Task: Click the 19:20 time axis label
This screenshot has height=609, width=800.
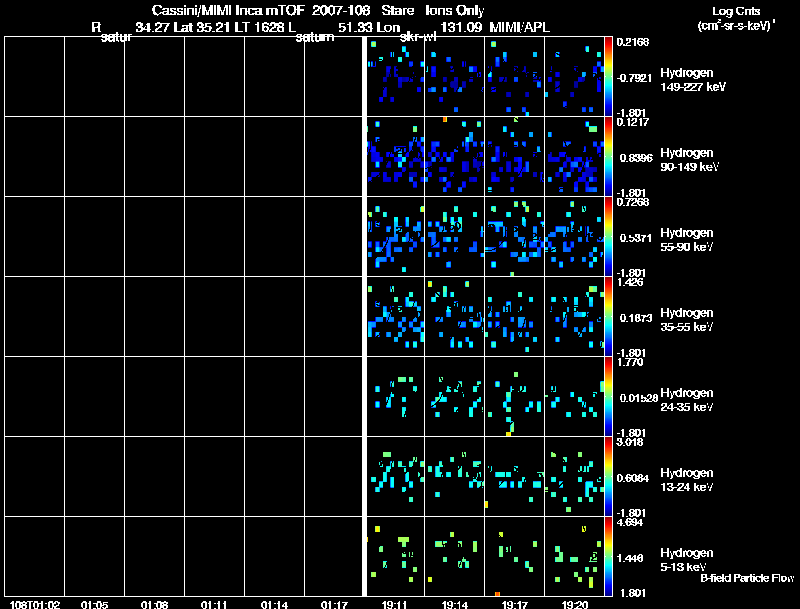Action: pos(574,604)
